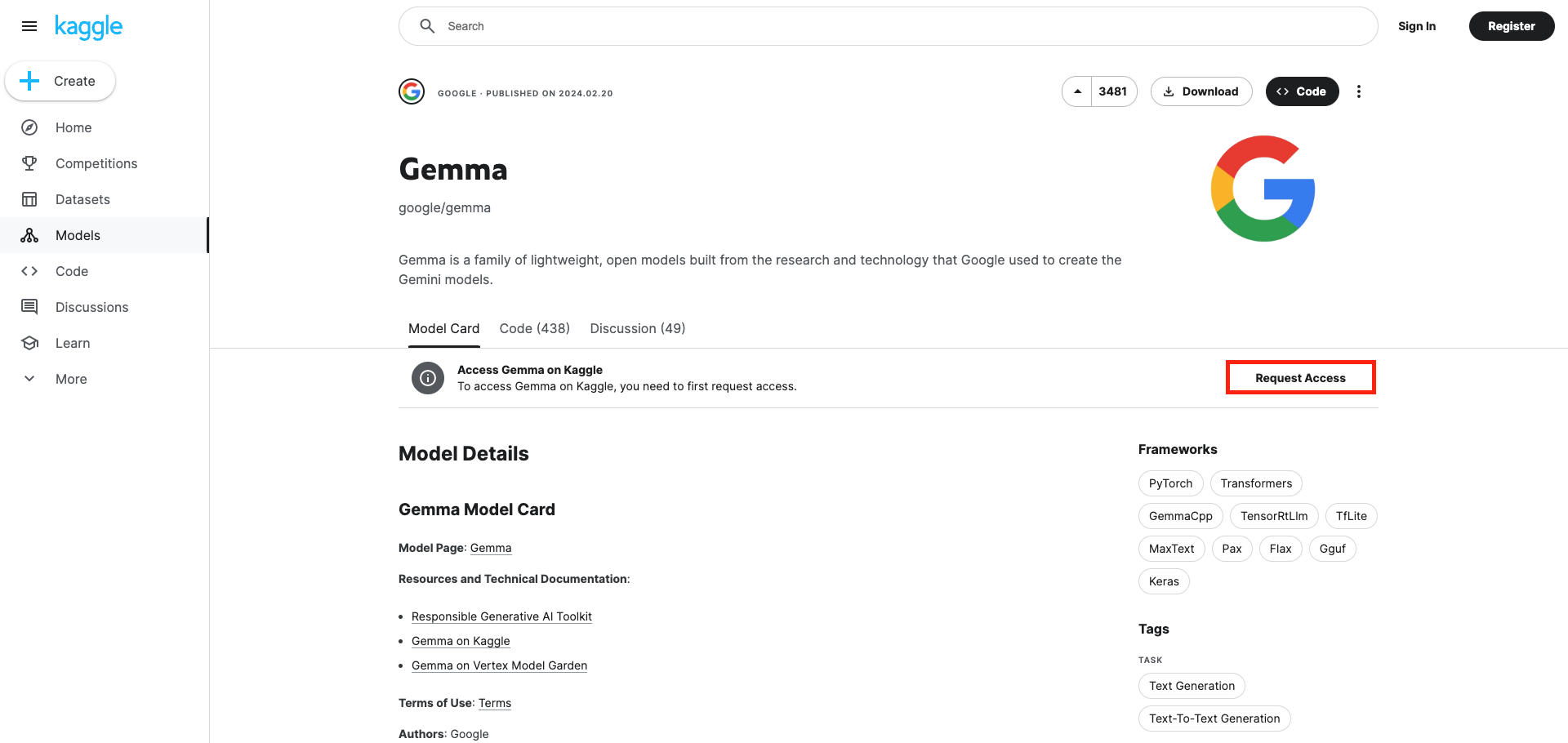Click the Text-To-Text Generation tag

click(x=1214, y=719)
